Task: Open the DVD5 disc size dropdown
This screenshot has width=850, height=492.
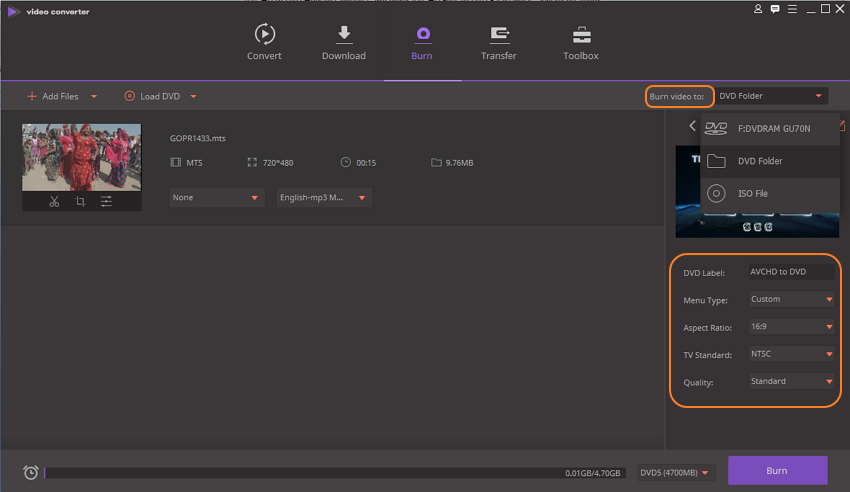Action: click(677, 472)
